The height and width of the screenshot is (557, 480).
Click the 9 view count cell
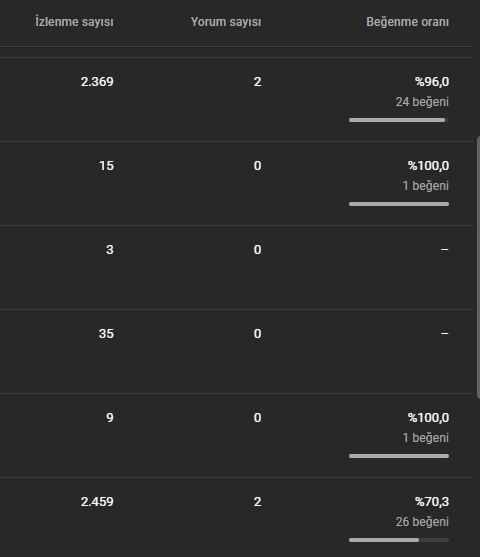pos(110,418)
